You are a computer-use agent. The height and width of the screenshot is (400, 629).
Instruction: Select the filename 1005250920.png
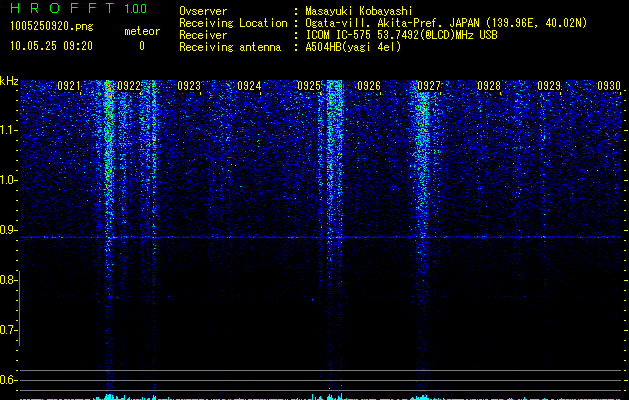click(52, 26)
